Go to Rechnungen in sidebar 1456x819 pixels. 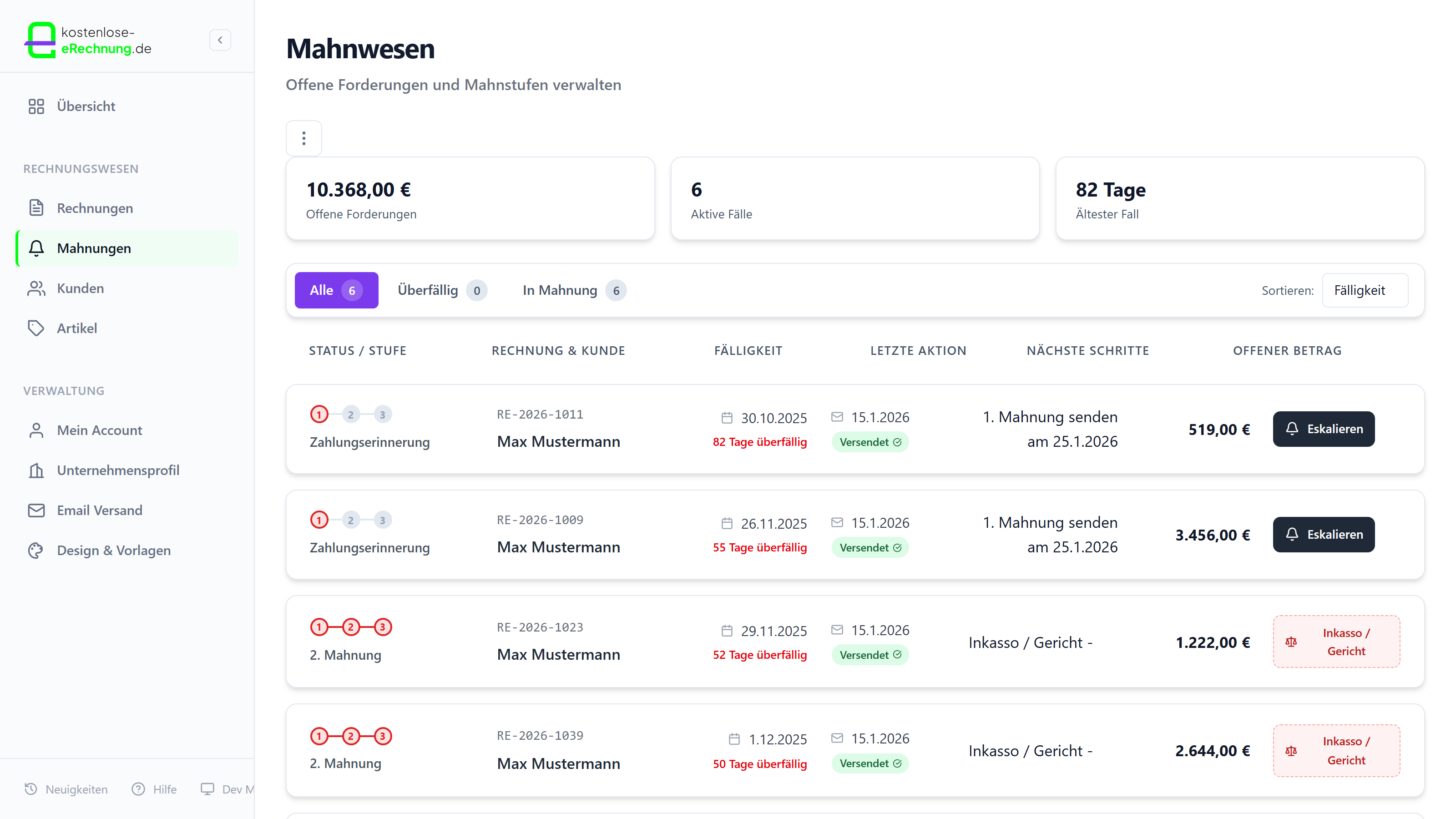[x=94, y=208]
